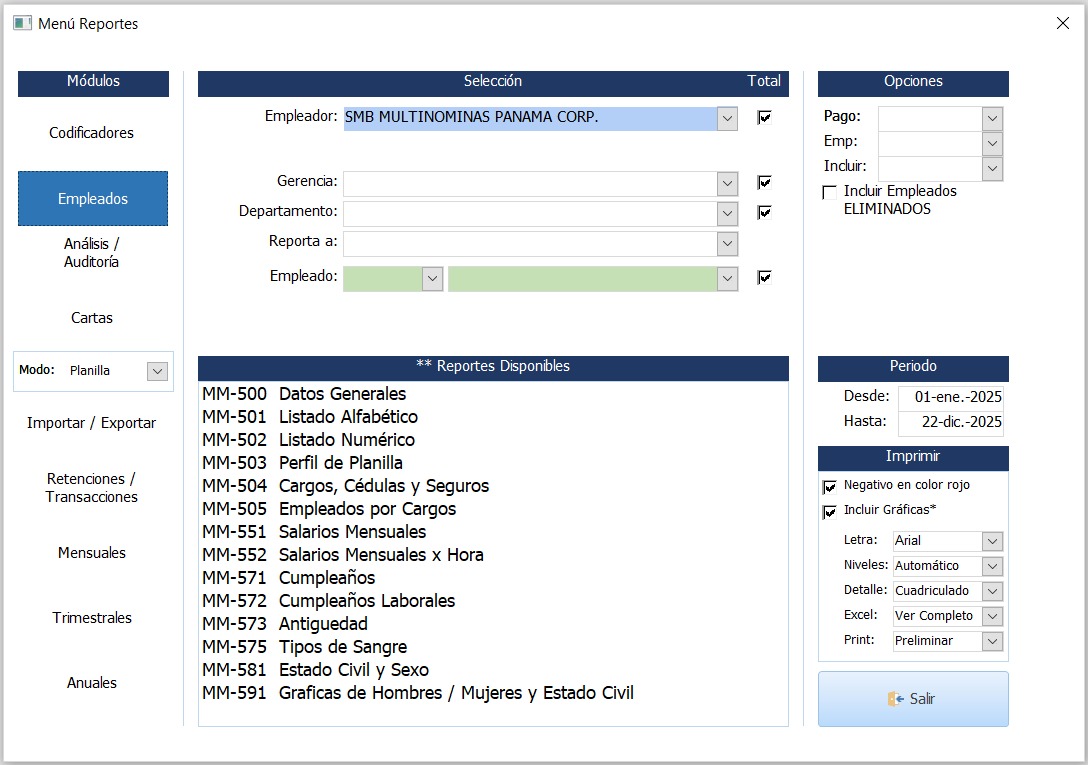Enable Incluir Empleados ELIMINADOS checkbox
This screenshot has width=1088, height=765.
click(829, 192)
